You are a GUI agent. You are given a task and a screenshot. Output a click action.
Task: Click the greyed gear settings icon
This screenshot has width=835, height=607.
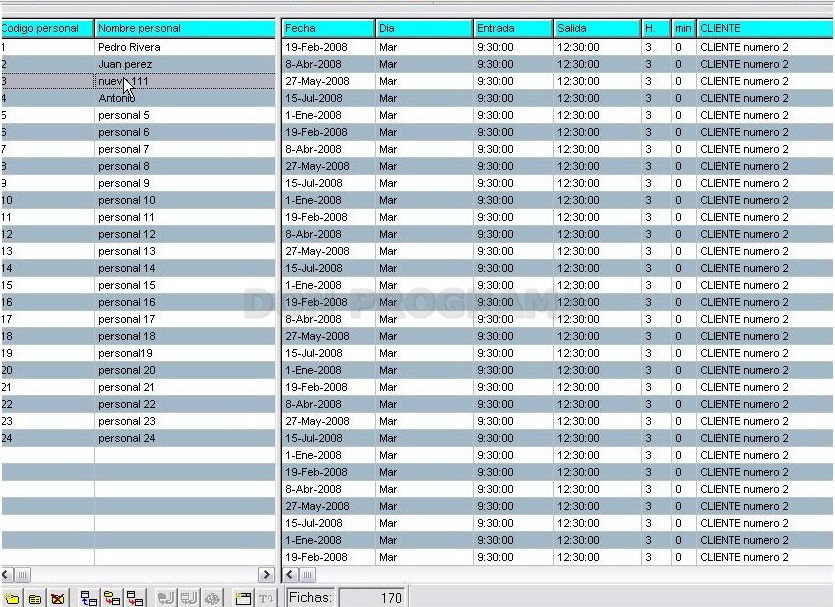pos(212,598)
